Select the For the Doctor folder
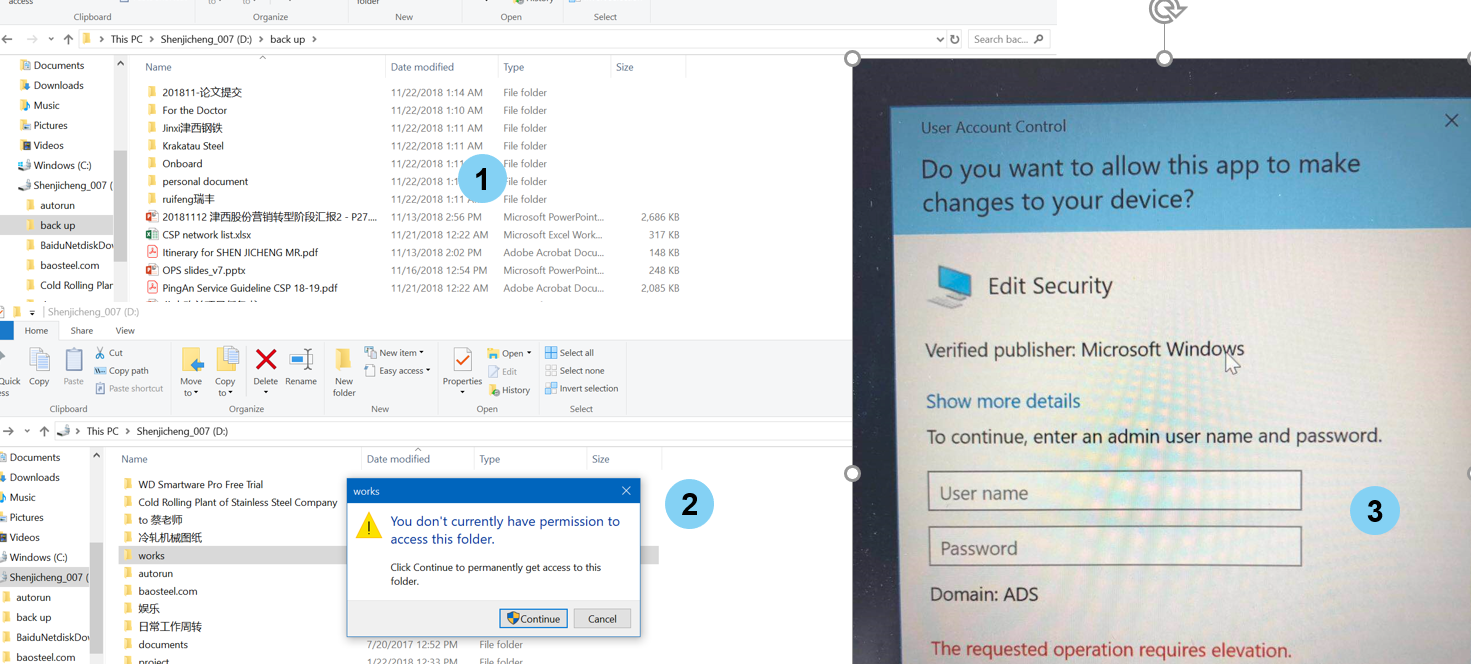1471x664 pixels. point(194,111)
